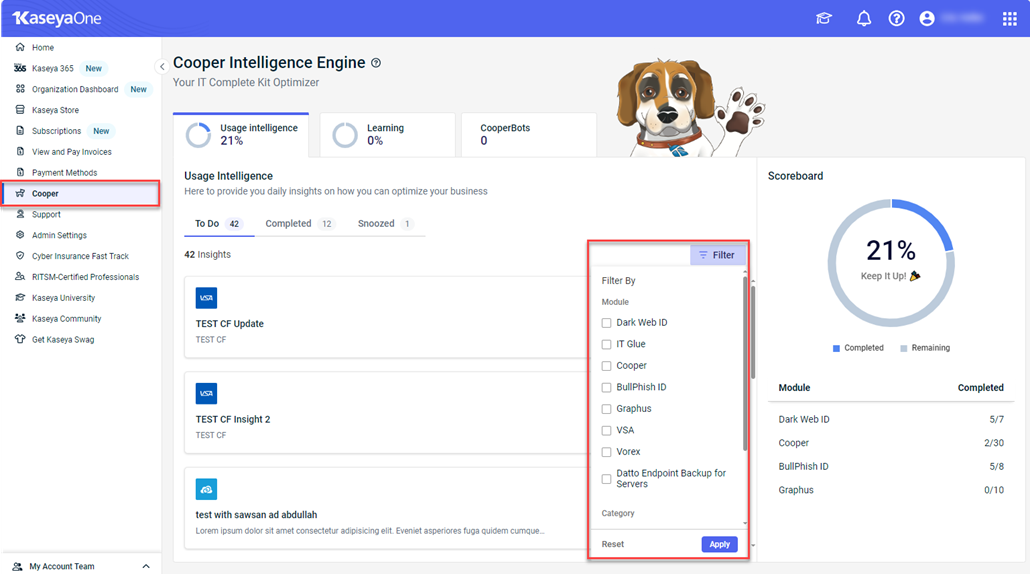Click Reset in the filter panel

(x=613, y=544)
